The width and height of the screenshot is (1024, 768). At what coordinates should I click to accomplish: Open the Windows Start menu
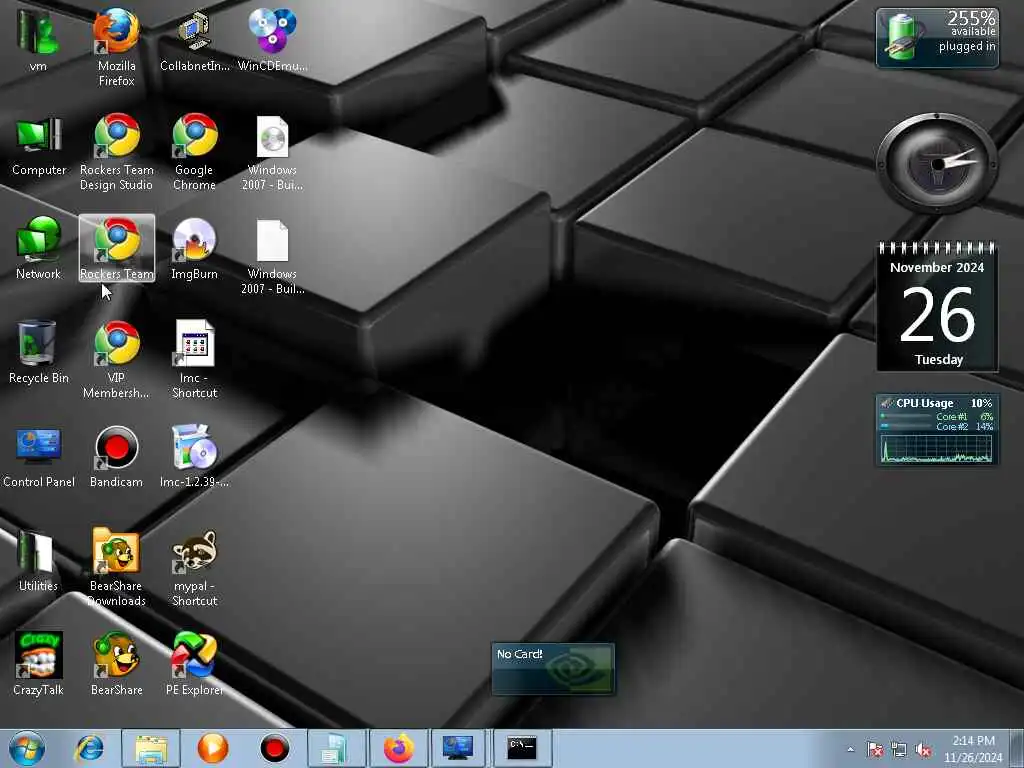coord(27,748)
